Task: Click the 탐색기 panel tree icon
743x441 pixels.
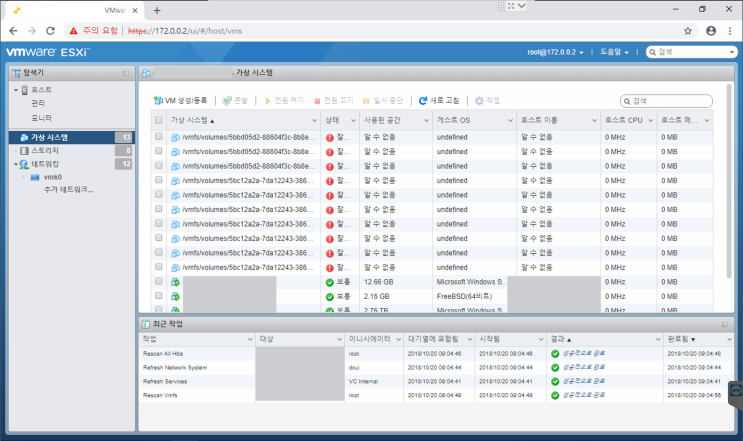Action: (17, 73)
